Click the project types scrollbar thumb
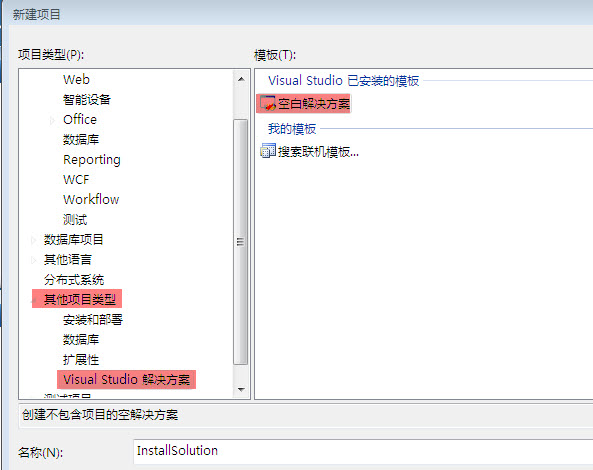This screenshot has height=470, width=593. [x=241, y=242]
